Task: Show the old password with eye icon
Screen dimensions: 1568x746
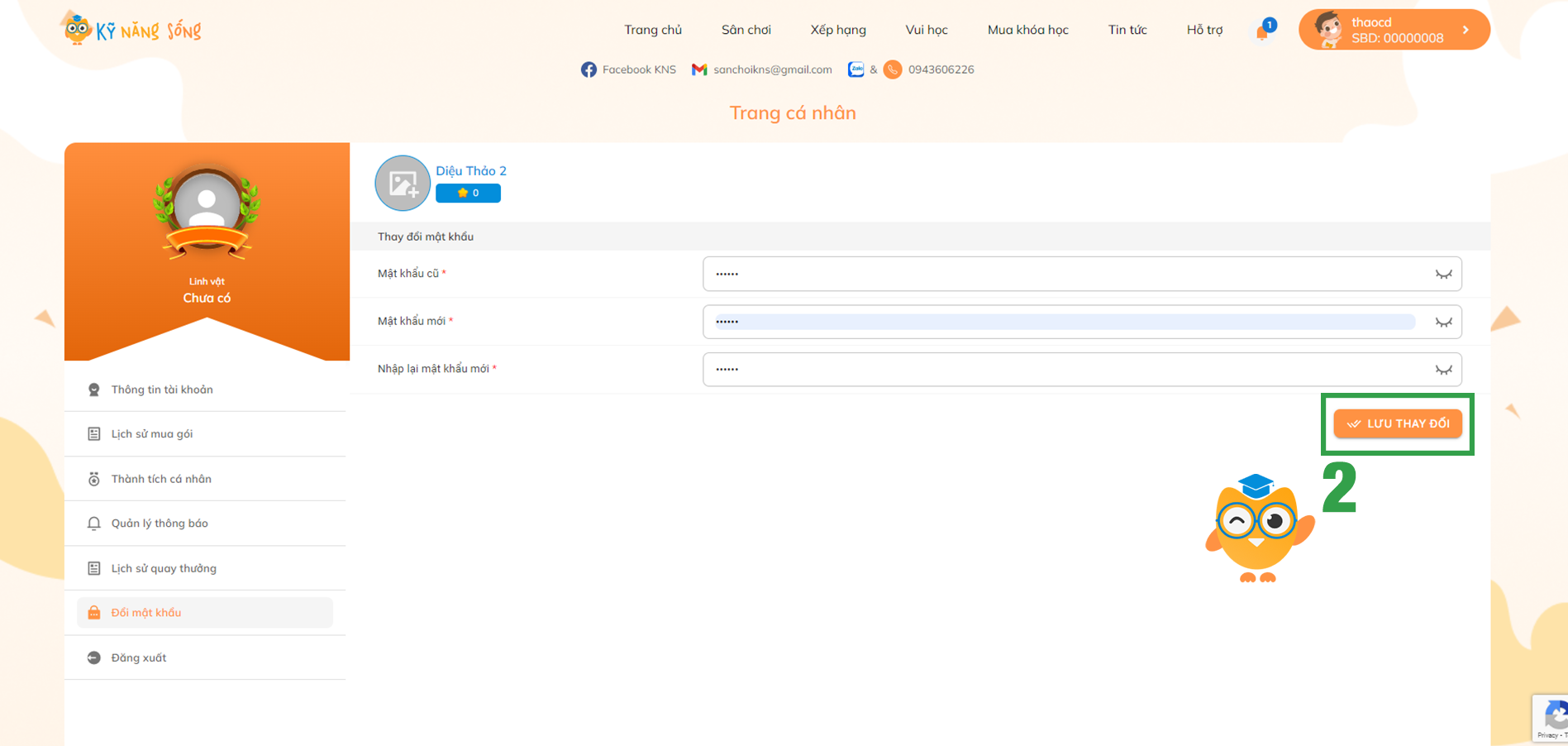Action: click(x=1443, y=275)
